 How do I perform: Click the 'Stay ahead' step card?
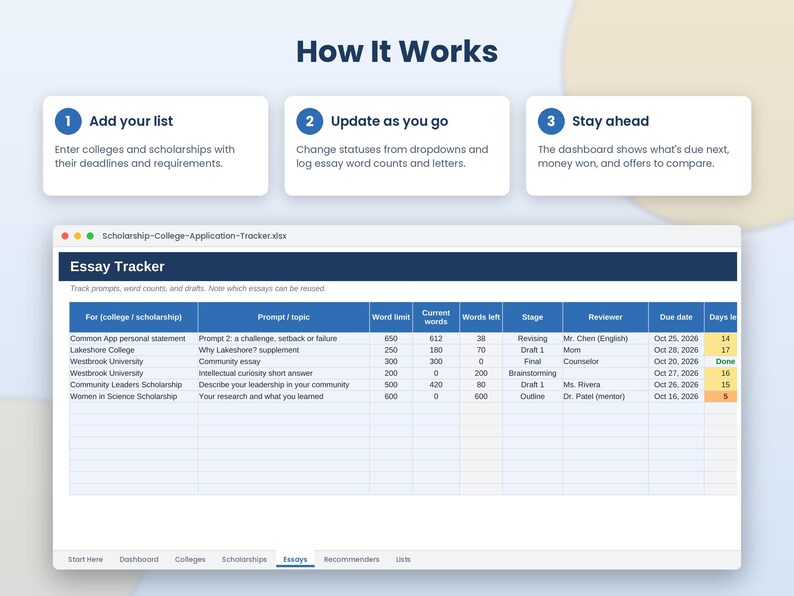(x=639, y=146)
